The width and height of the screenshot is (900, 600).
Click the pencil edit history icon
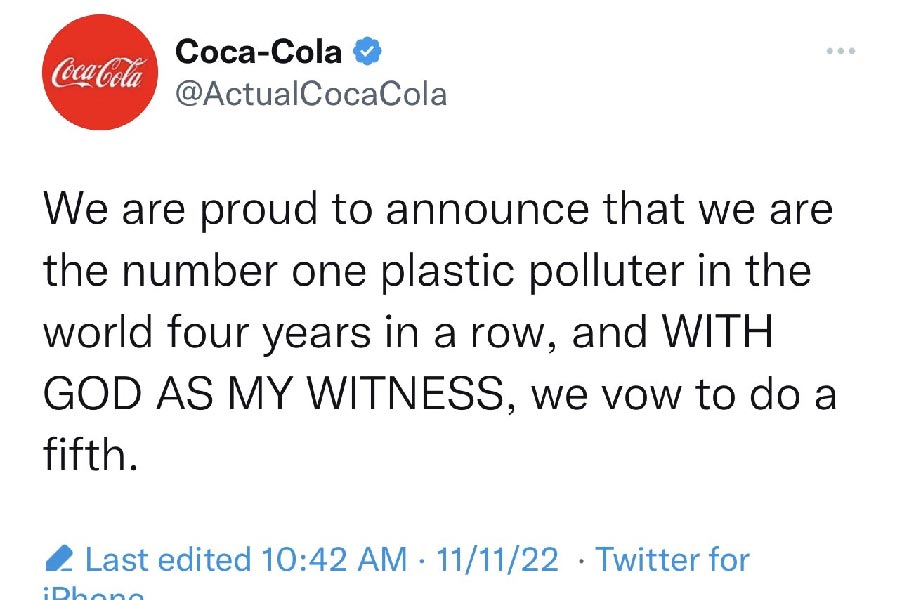point(60,557)
